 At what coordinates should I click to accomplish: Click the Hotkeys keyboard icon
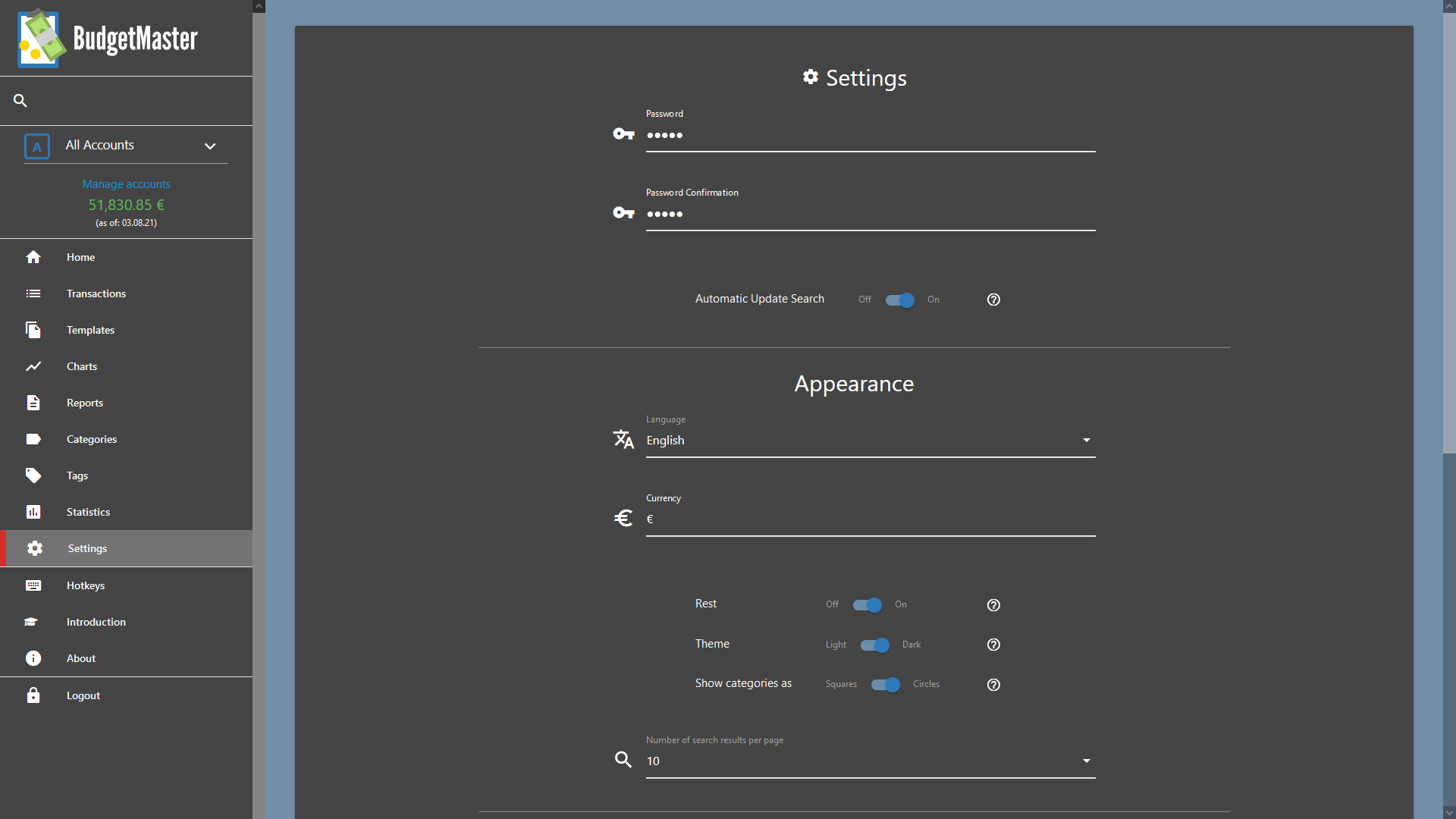click(x=33, y=585)
